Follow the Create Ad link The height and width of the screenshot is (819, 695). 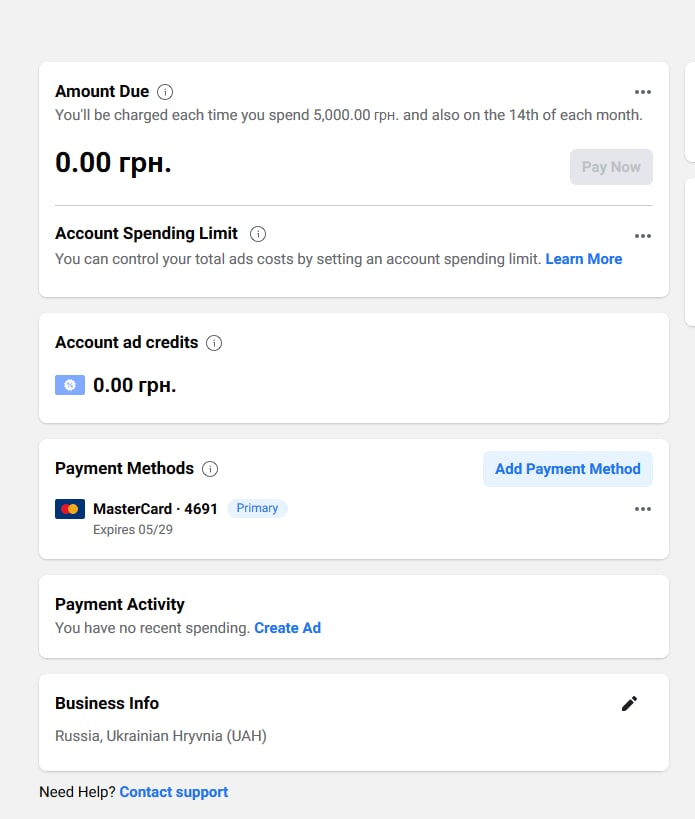click(x=287, y=628)
